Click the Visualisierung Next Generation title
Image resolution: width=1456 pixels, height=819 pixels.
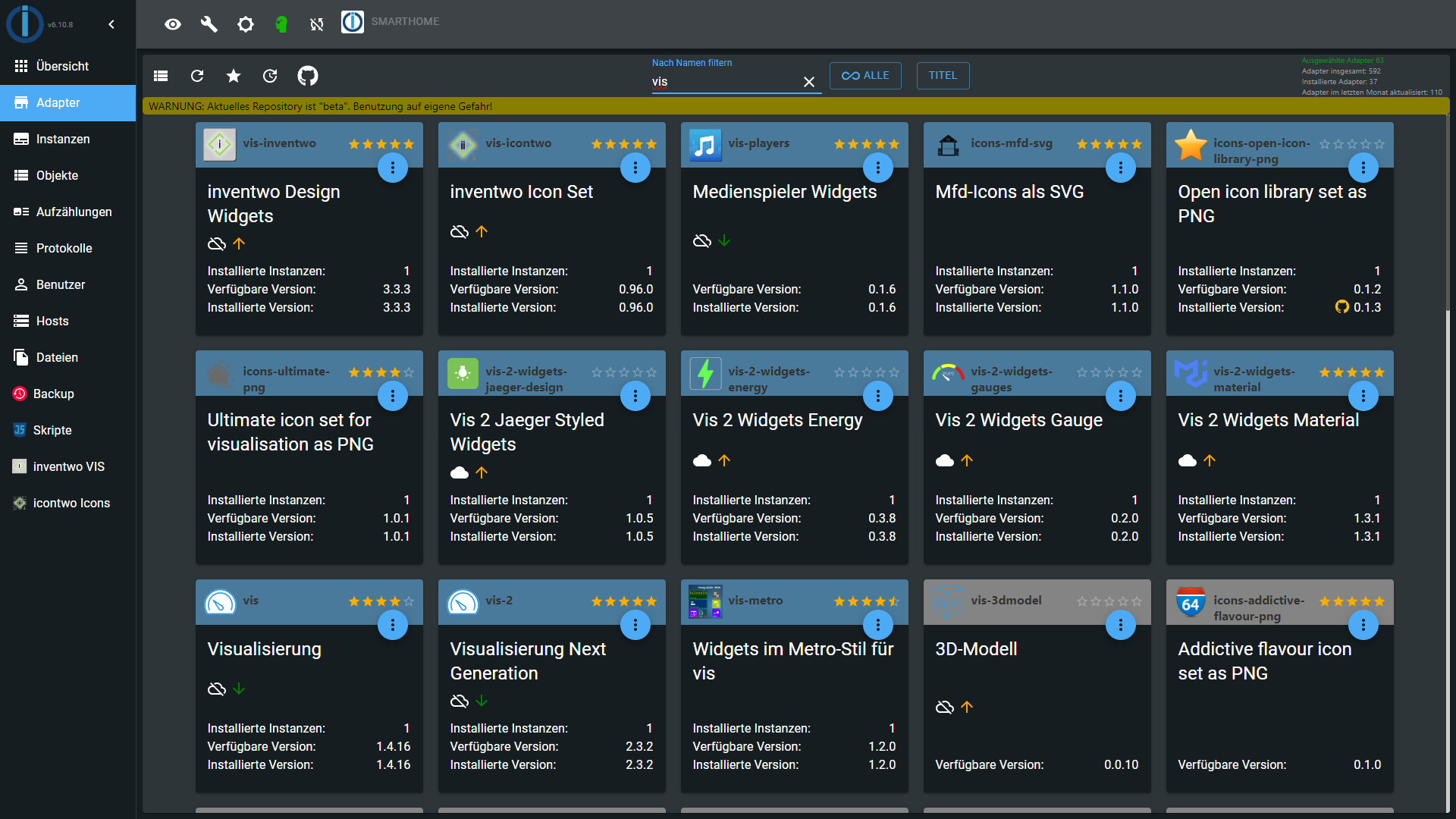(x=528, y=661)
